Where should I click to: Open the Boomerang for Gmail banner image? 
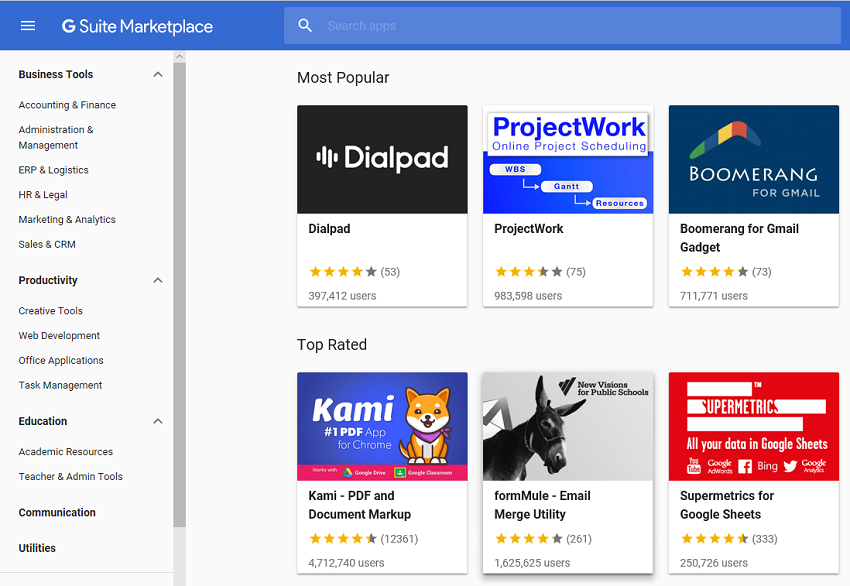(x=754, y=159)
